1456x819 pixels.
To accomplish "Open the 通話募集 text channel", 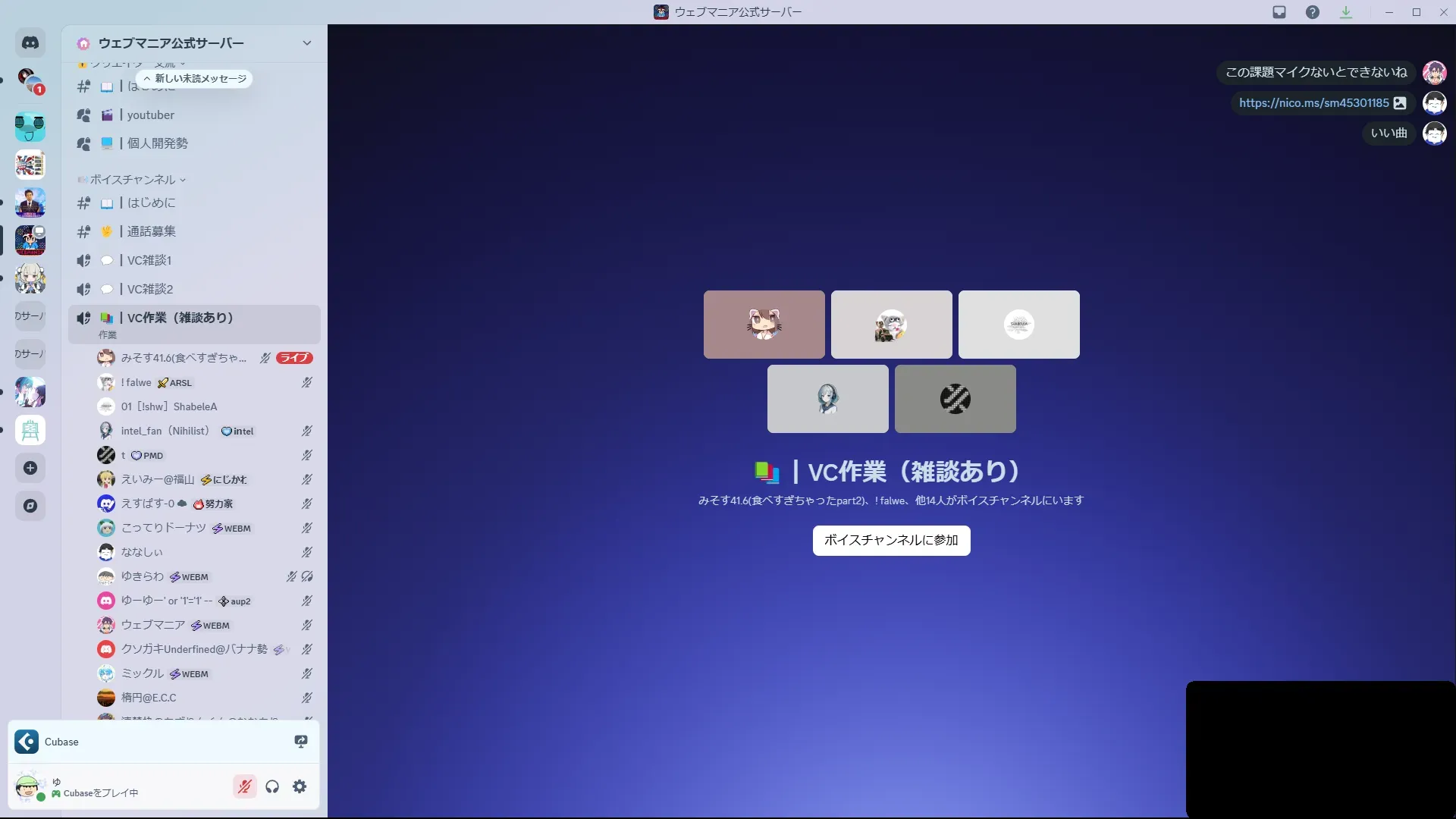I will pos(152,231).
